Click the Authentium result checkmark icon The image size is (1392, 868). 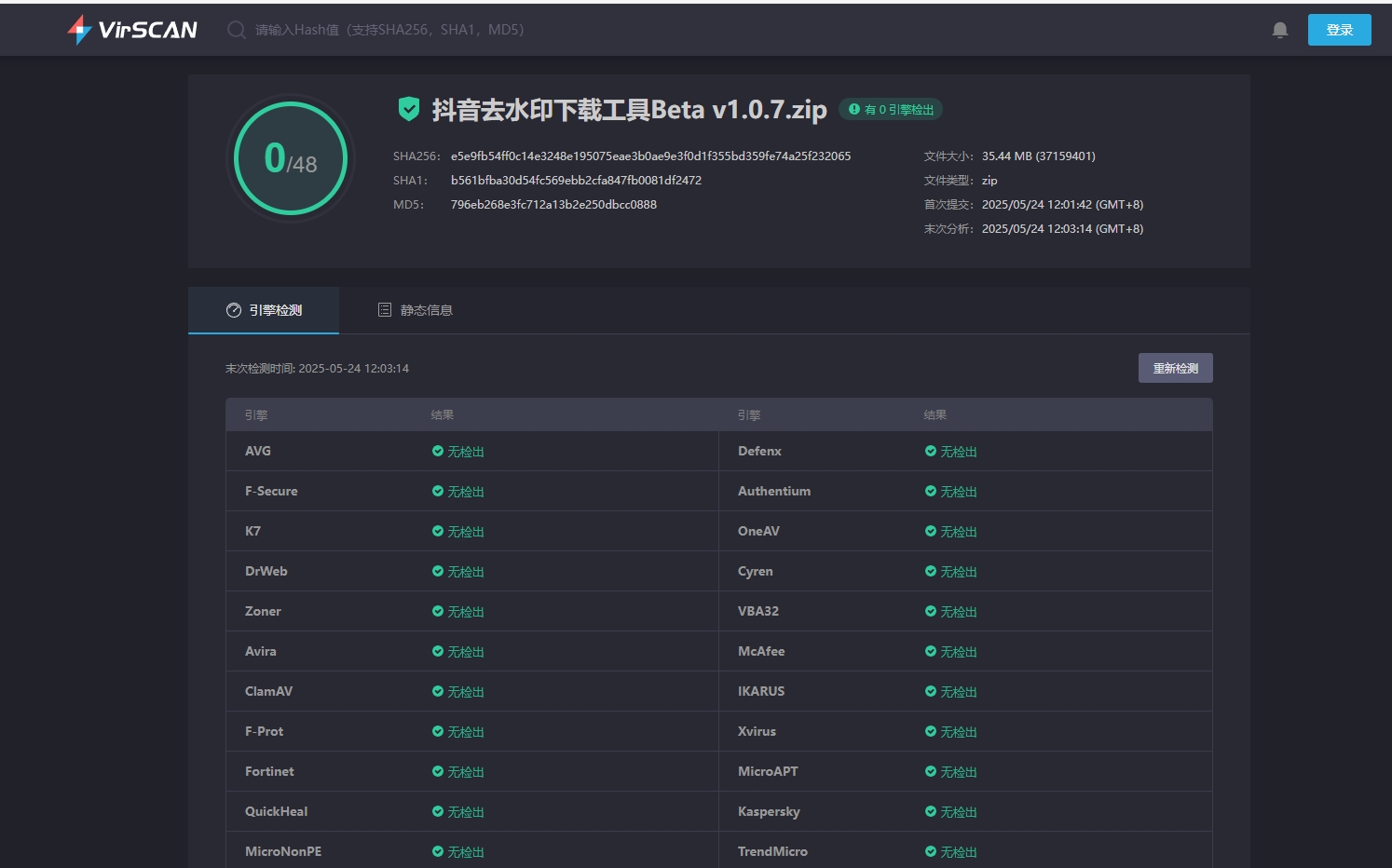(931, 491)
